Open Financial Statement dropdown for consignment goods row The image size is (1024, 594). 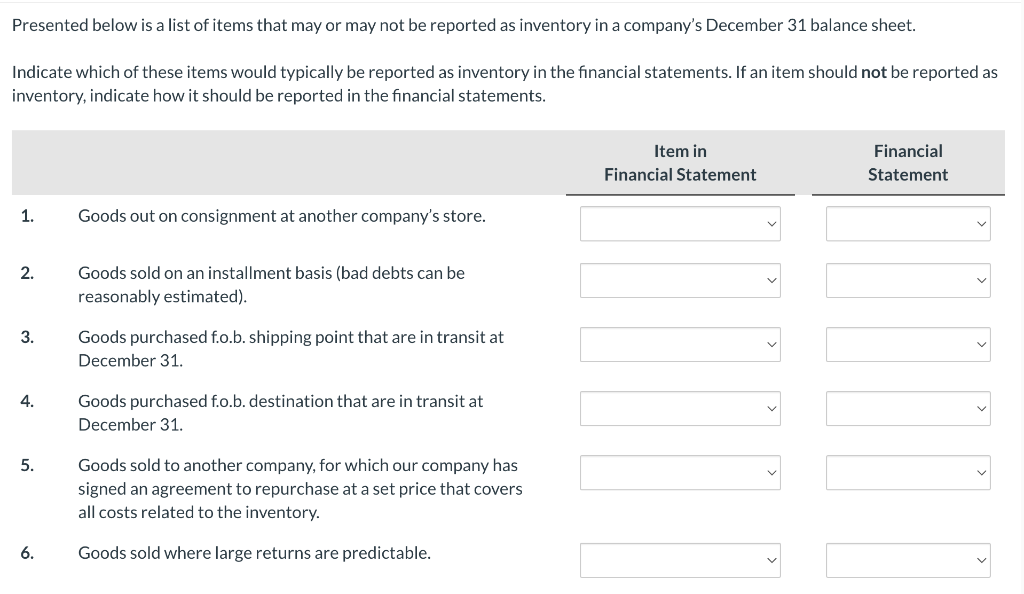click(x=908, y=224)
